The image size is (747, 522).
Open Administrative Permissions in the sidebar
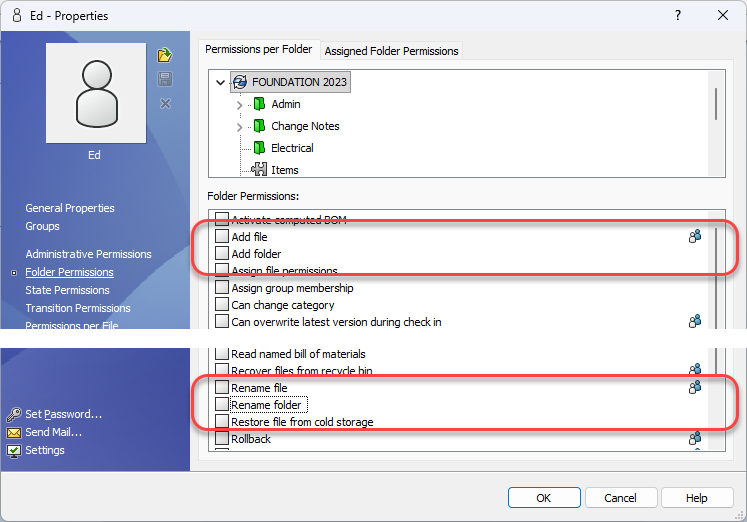[x=88, y=254]
